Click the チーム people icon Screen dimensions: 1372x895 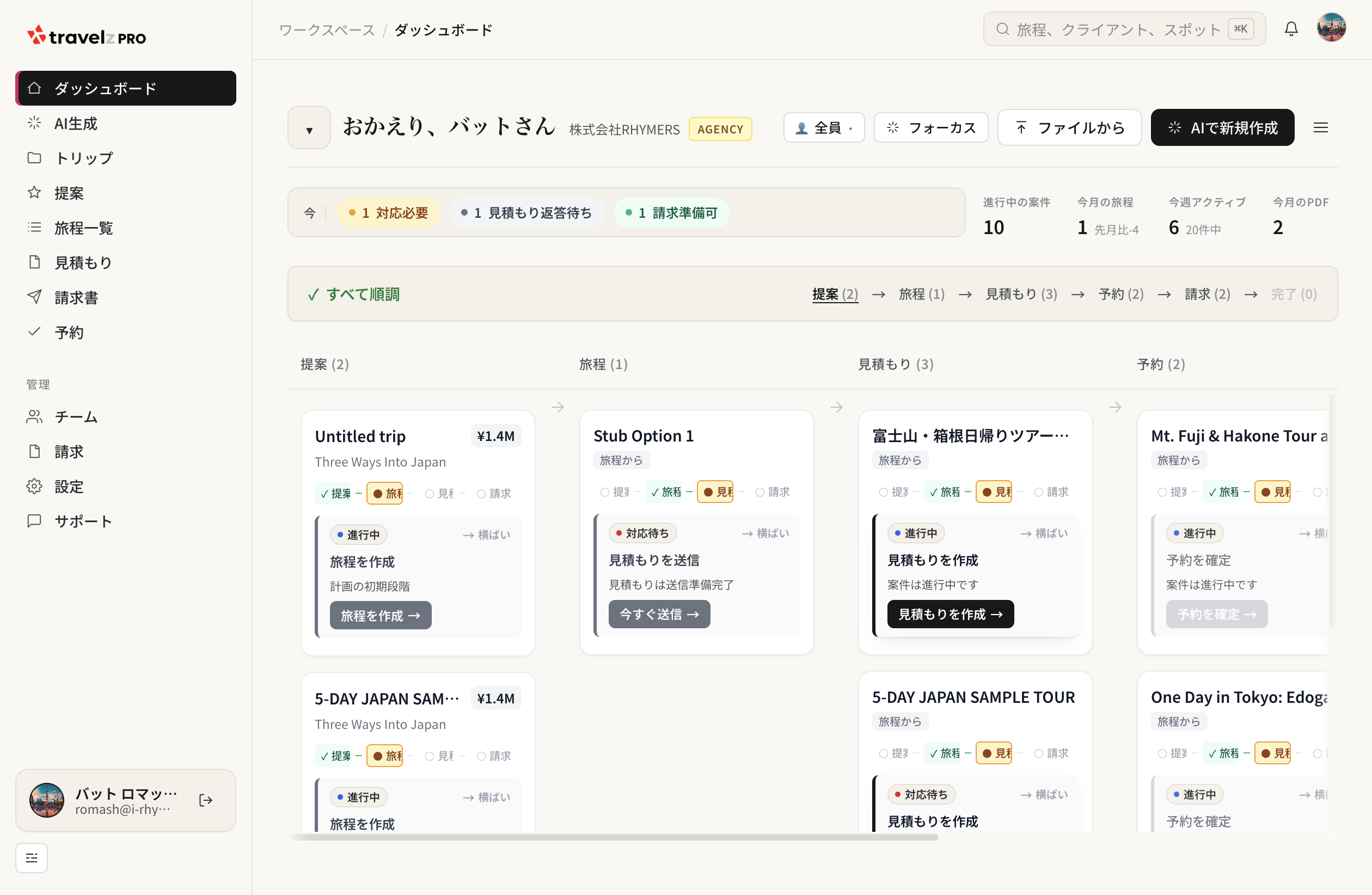[35, 416]
